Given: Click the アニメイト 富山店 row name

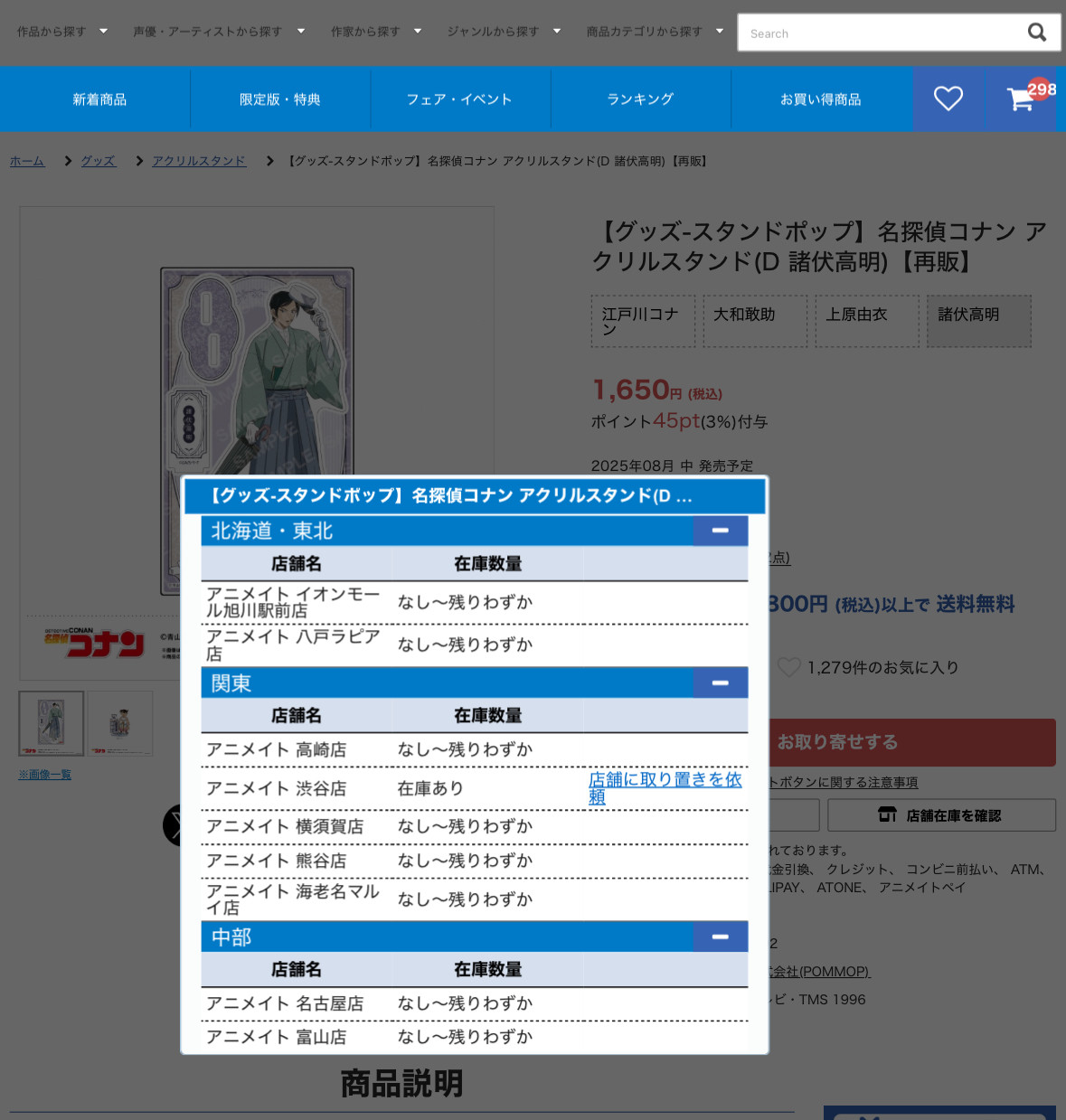Looking at the screenshot, I should (x=276, y=1037).
